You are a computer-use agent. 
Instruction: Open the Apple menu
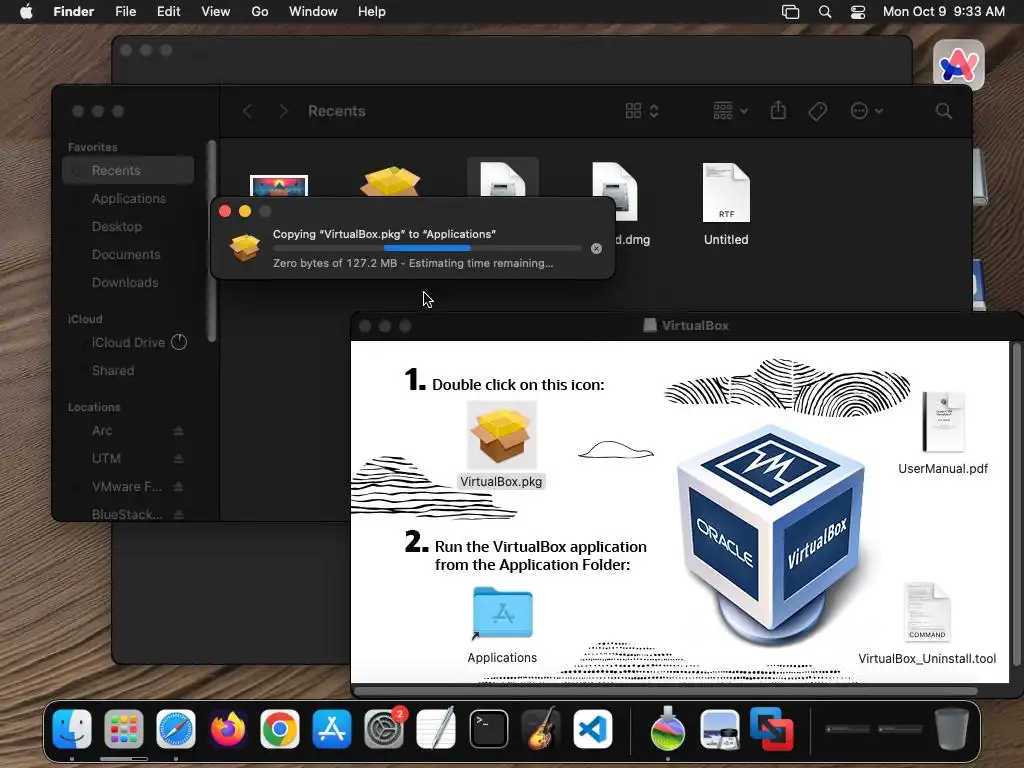(x=26, y=12)
